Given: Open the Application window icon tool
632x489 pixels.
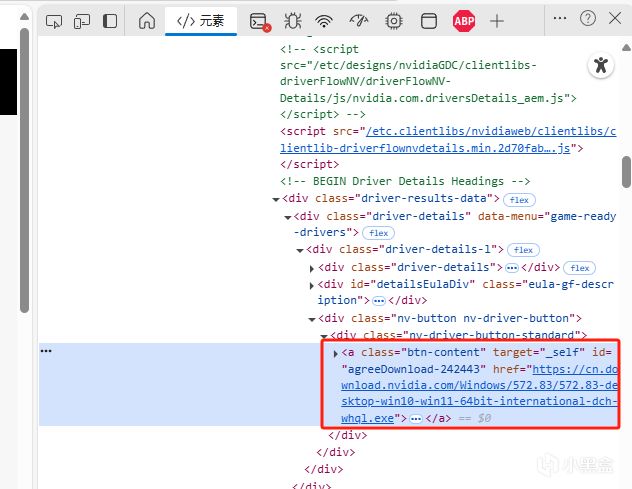Looking at the screenshot, I should click(x=428, y=21).
